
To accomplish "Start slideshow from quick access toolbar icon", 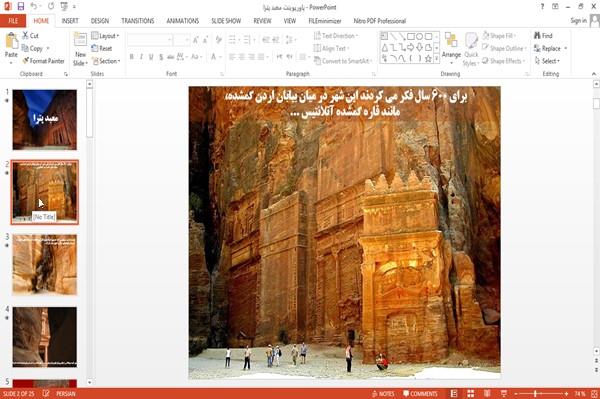I will coord(64,7).
